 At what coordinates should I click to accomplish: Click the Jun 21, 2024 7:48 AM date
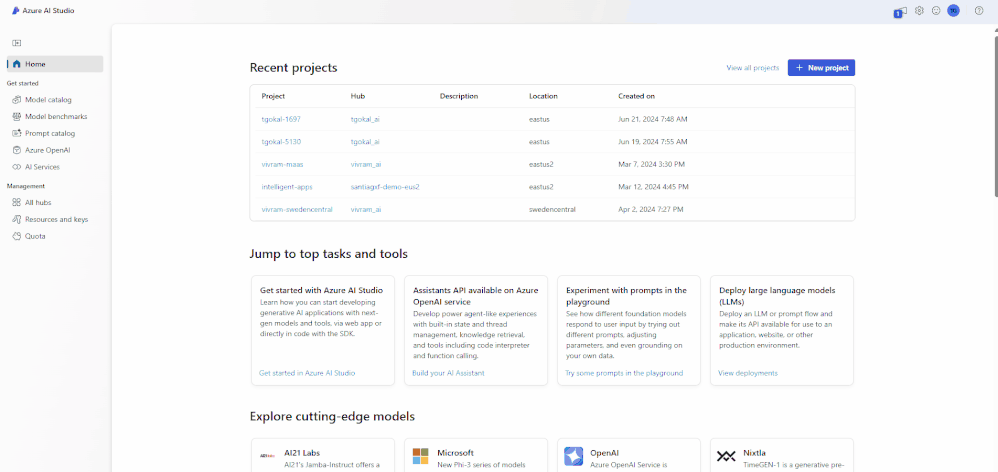point(652,119)
